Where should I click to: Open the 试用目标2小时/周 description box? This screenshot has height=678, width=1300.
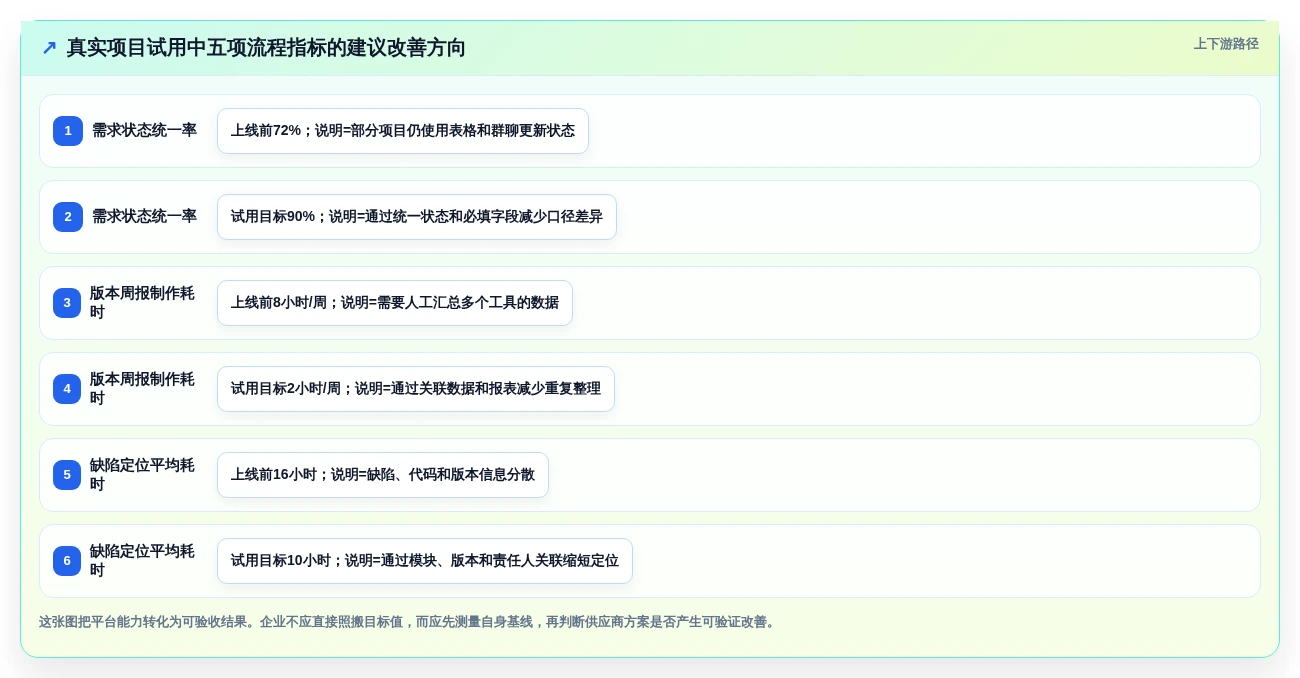[416, 389]
